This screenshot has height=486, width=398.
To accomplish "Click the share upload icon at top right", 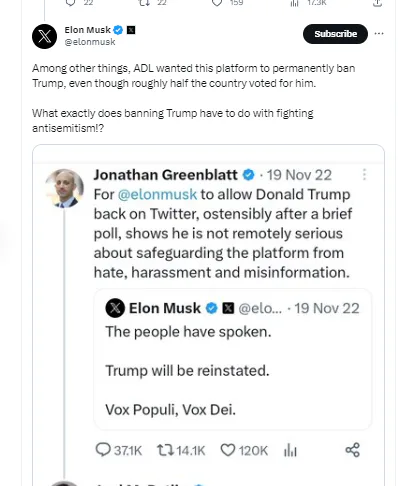I will 377,3.
